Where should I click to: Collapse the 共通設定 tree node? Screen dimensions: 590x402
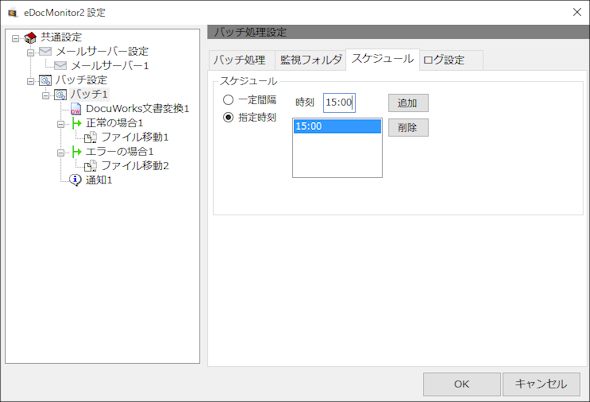click(x=15, y=38)
